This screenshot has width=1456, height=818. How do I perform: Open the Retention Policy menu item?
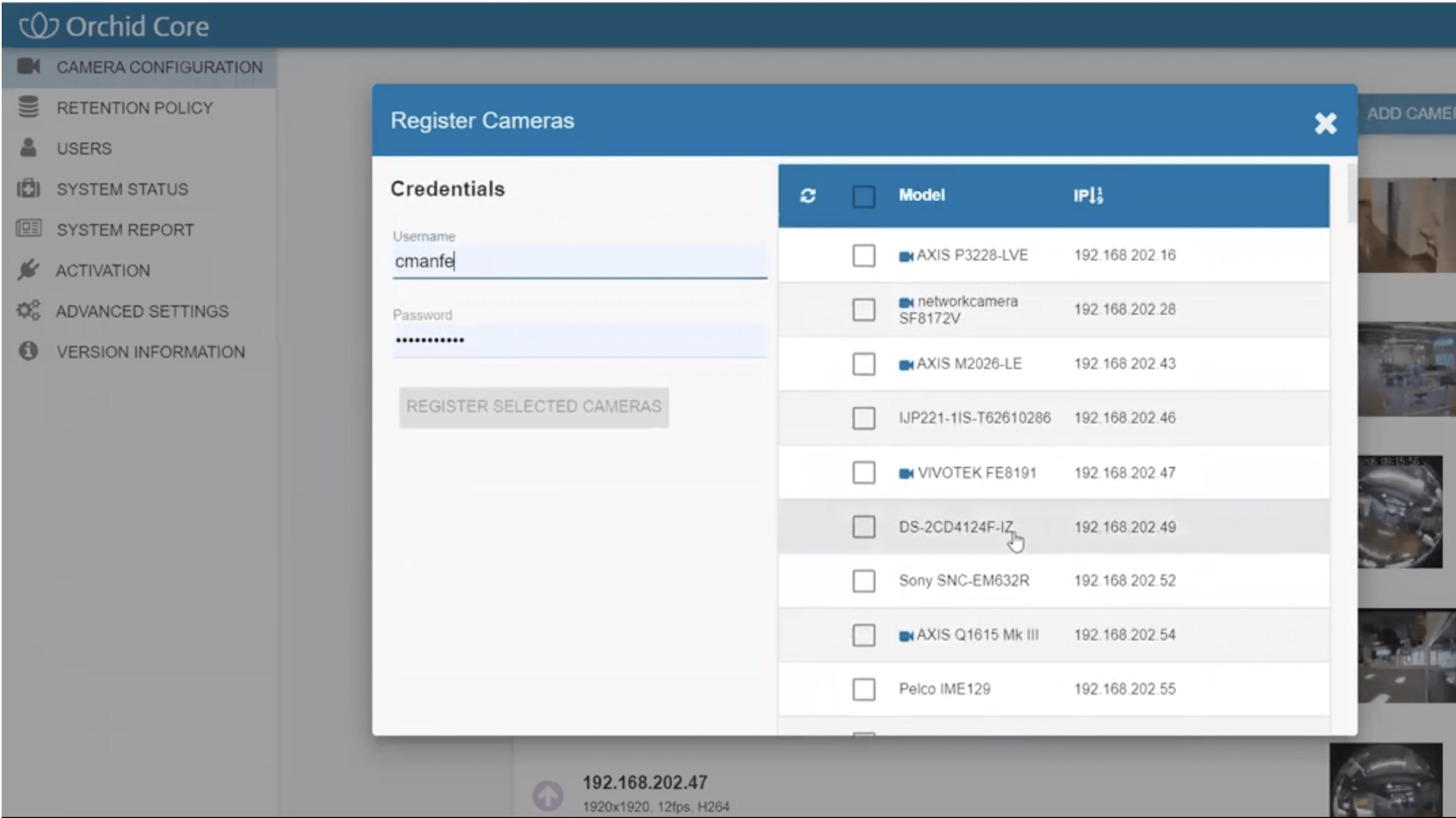[x=139, y=108]
